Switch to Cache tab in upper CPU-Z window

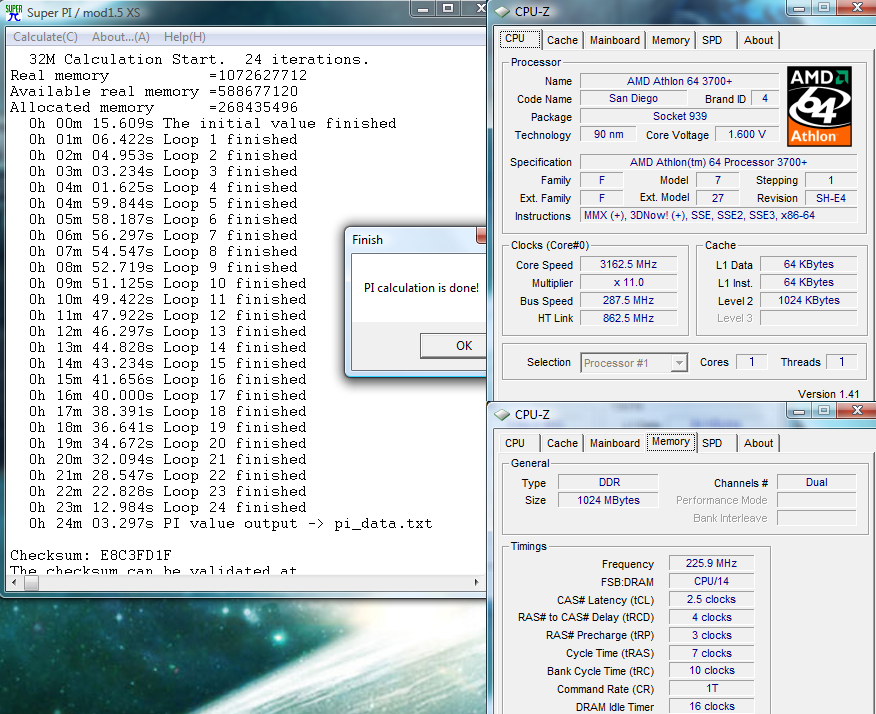[x=562, y=40]
